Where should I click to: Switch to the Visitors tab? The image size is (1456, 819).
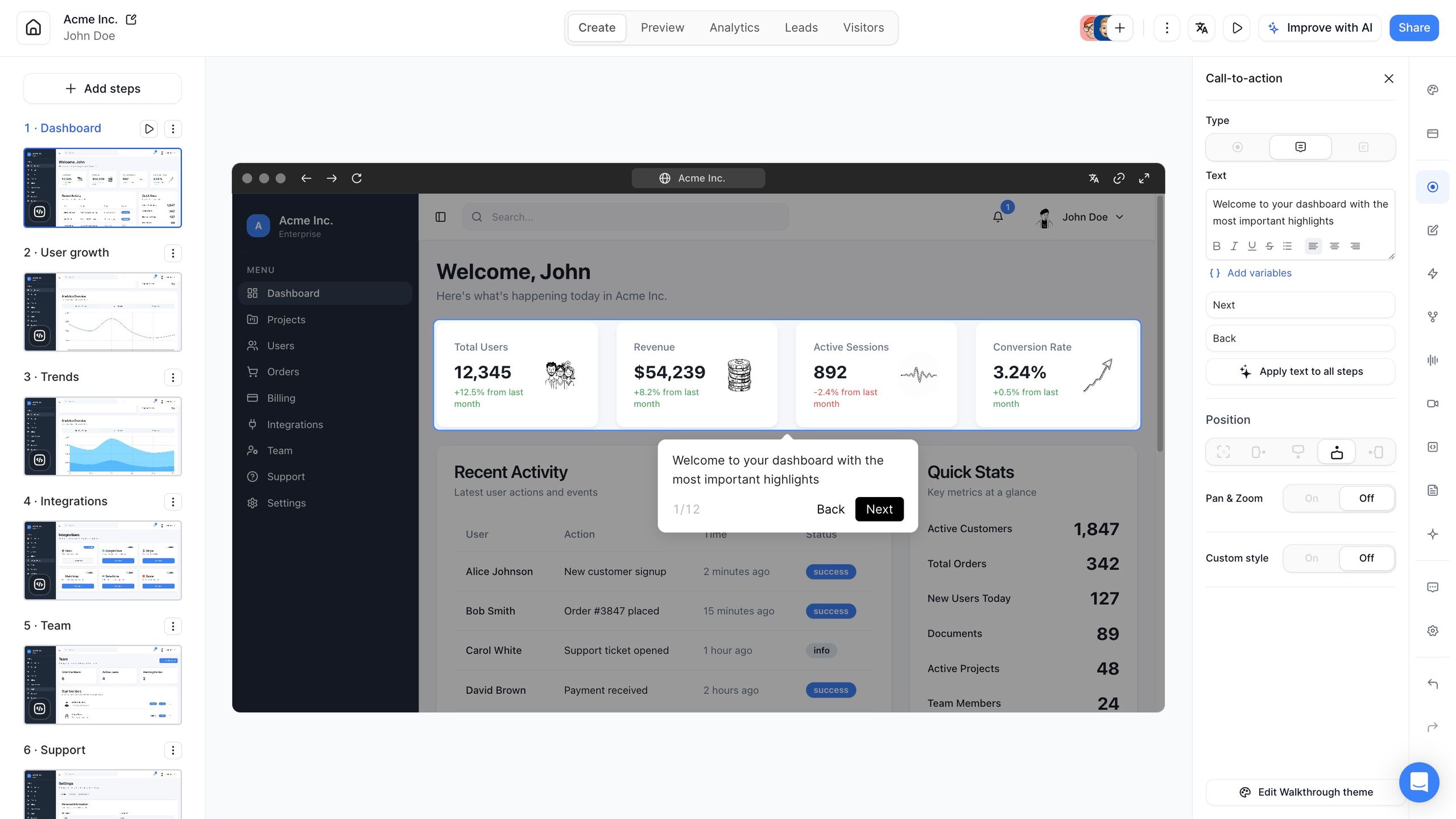[x=863, y=28]
